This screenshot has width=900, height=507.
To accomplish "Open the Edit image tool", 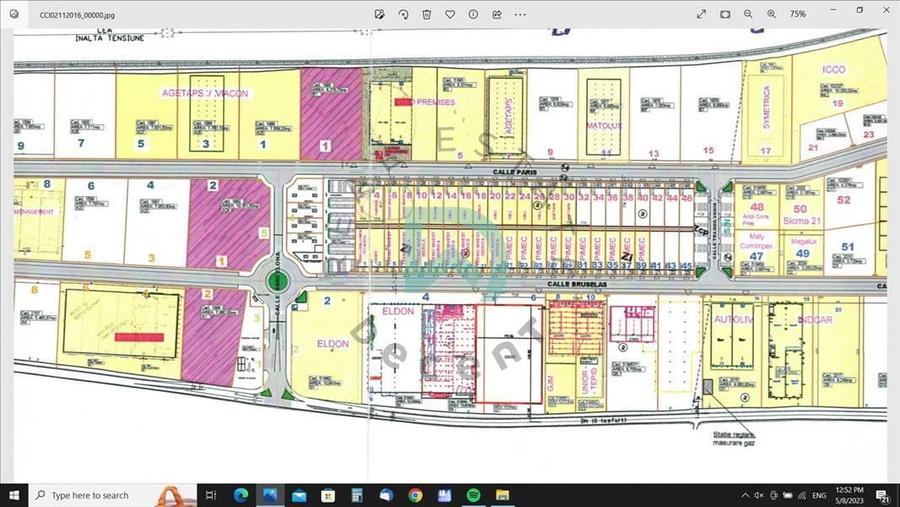I will [x=380, y=14].
